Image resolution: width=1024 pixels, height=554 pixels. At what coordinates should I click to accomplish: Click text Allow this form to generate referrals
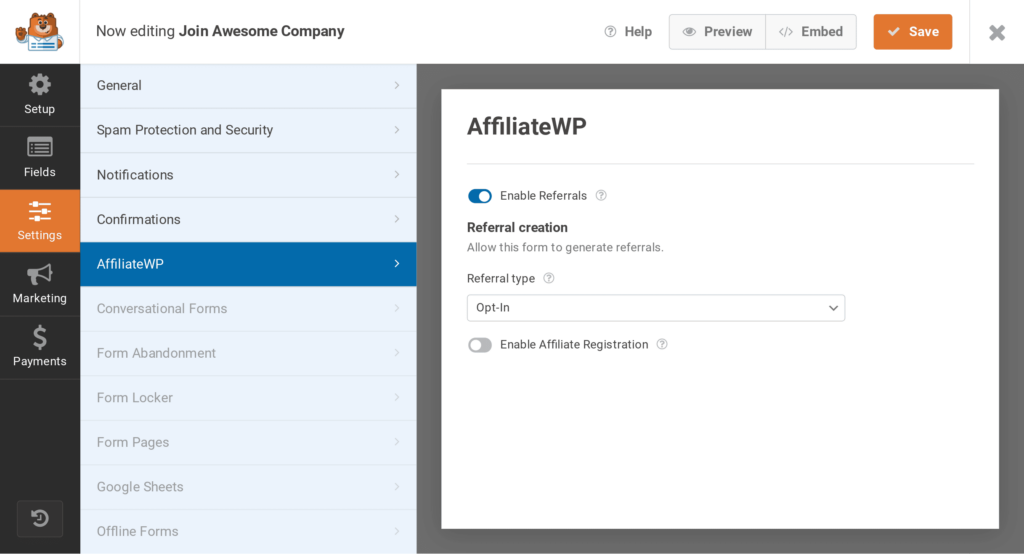(x=565, y=248)
